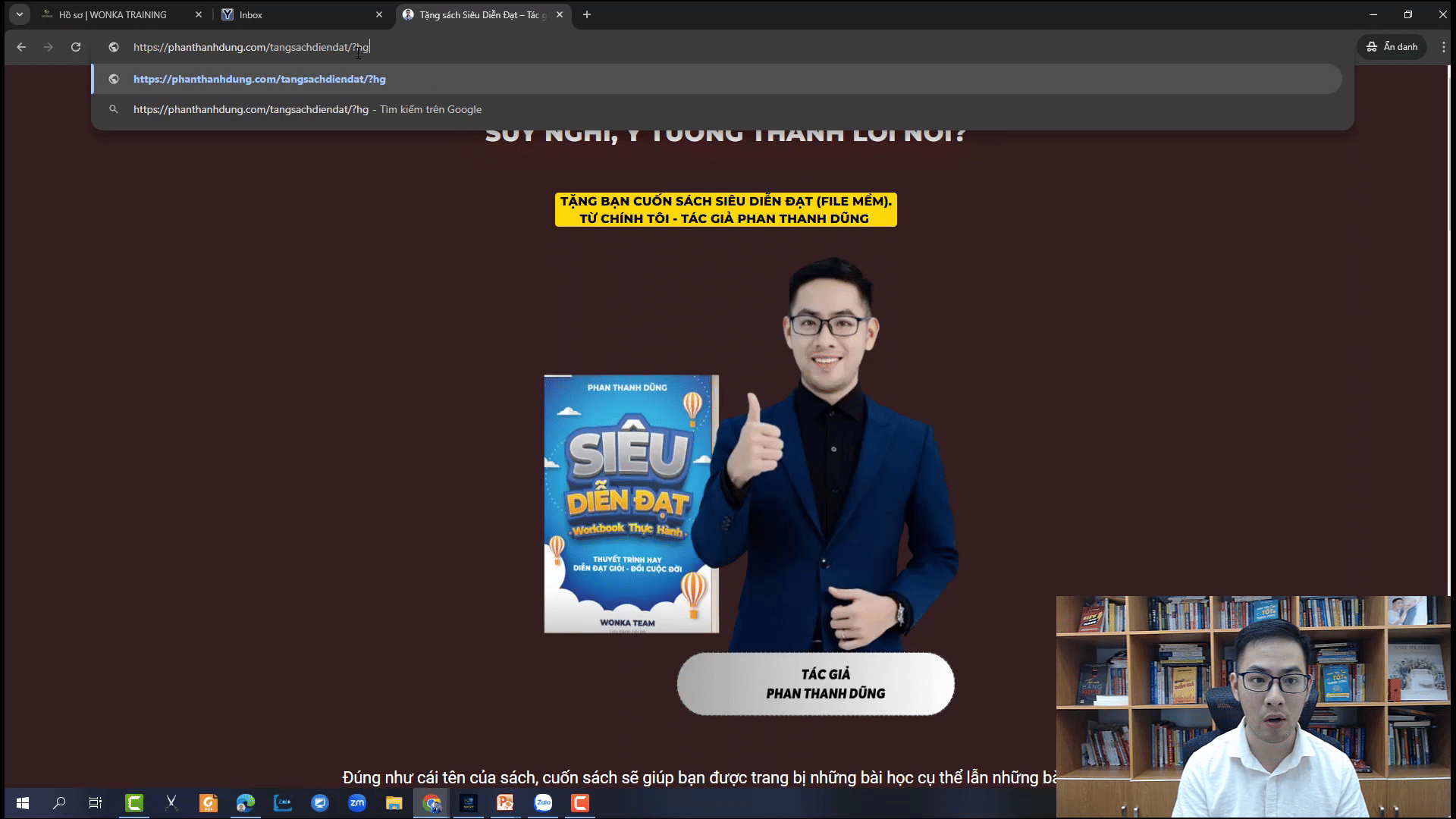Close the Tặng sách Siêu Diễn Đạt tab
This screenshot has height=819, width=1456.
click(x=560, y=14)
